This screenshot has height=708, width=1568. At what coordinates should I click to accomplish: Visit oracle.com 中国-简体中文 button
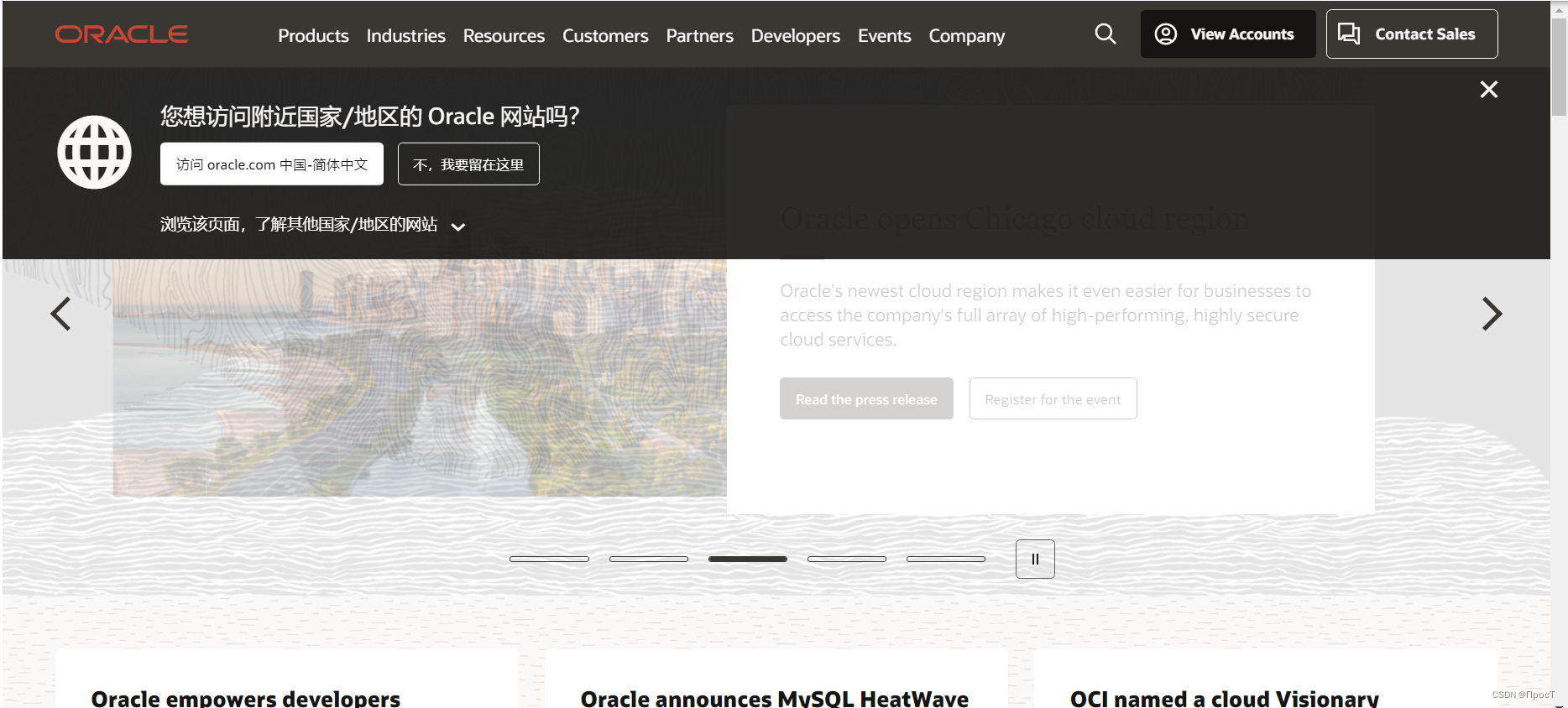tap(272, 164)
